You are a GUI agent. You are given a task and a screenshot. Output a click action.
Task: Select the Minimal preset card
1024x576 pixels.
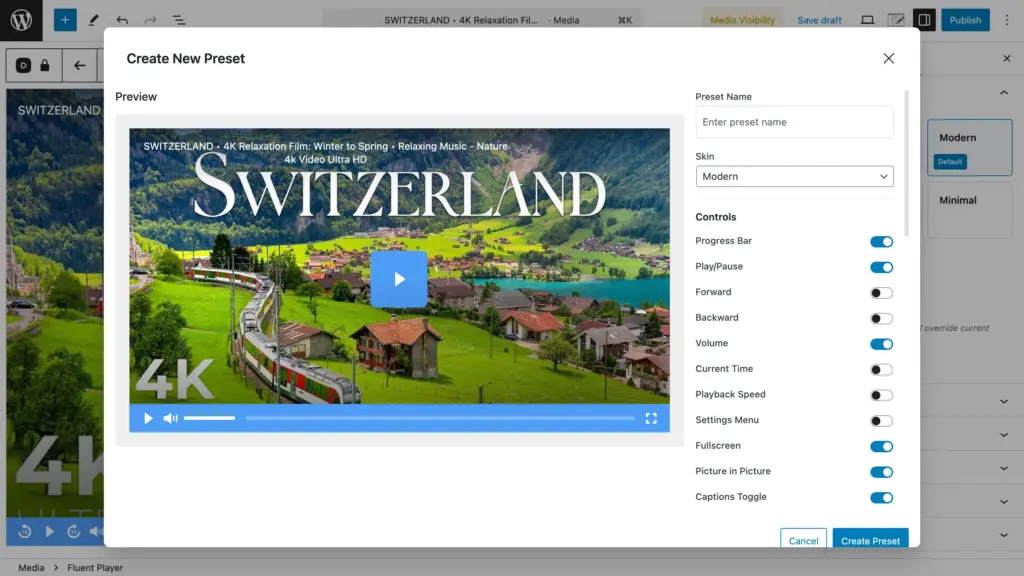coord(968,210)
